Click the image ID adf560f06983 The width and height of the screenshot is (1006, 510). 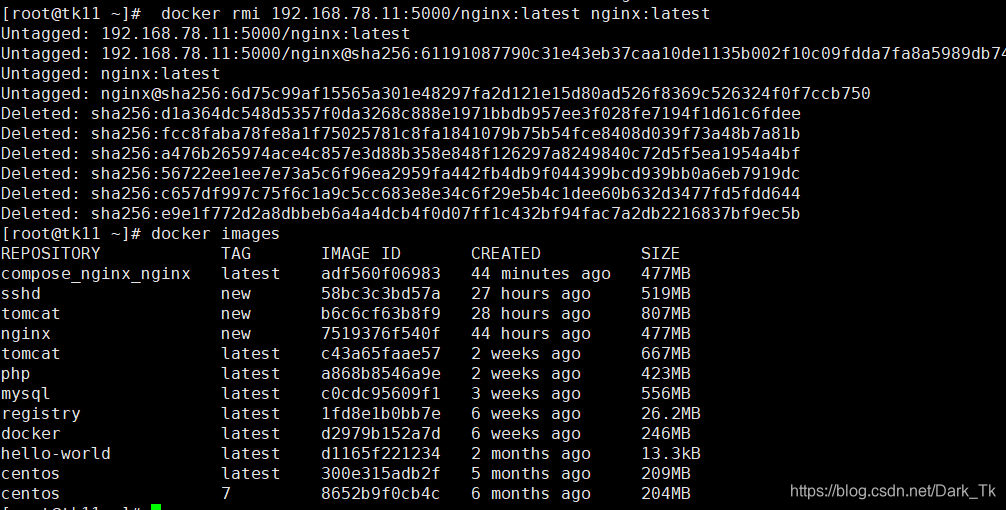pyautogui.click(x=380, y=274)
